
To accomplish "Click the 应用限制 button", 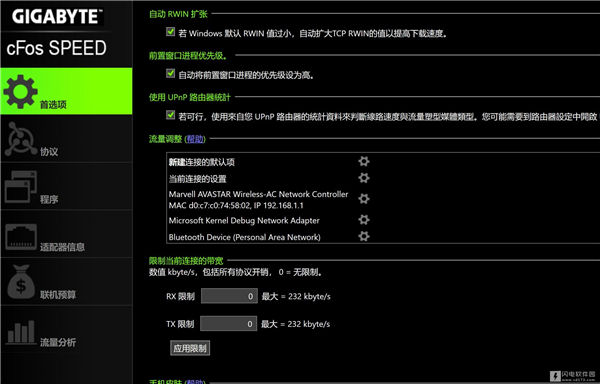I will 190,348.
